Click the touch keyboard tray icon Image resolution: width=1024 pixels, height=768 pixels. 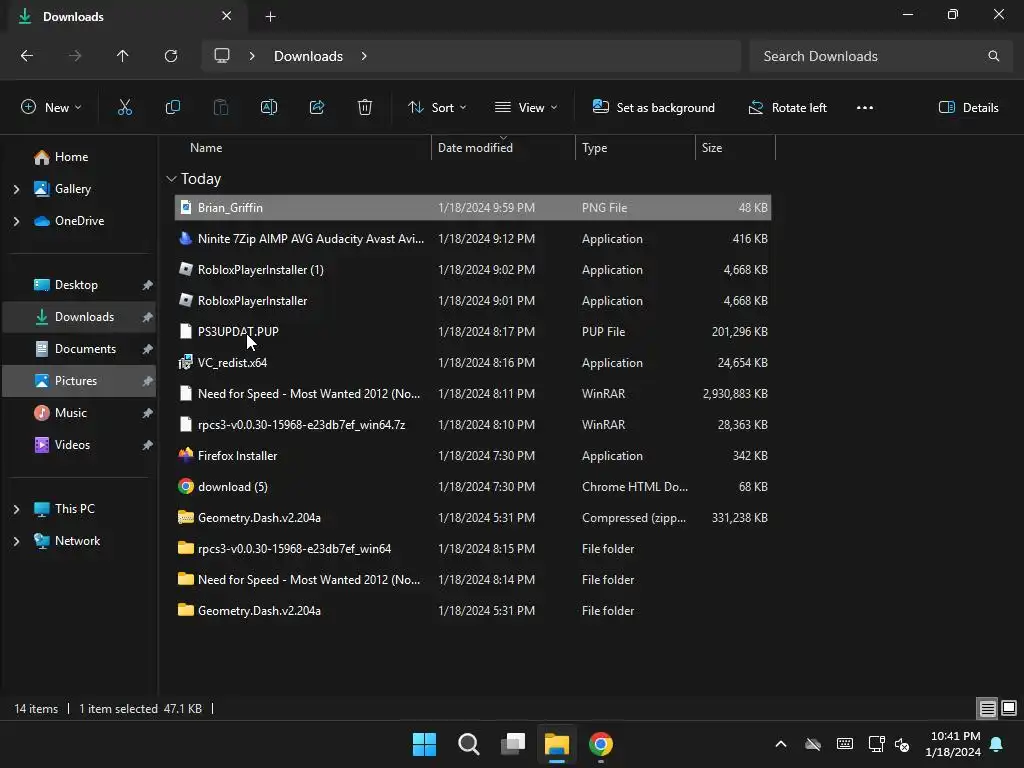[x=844, y=744]
